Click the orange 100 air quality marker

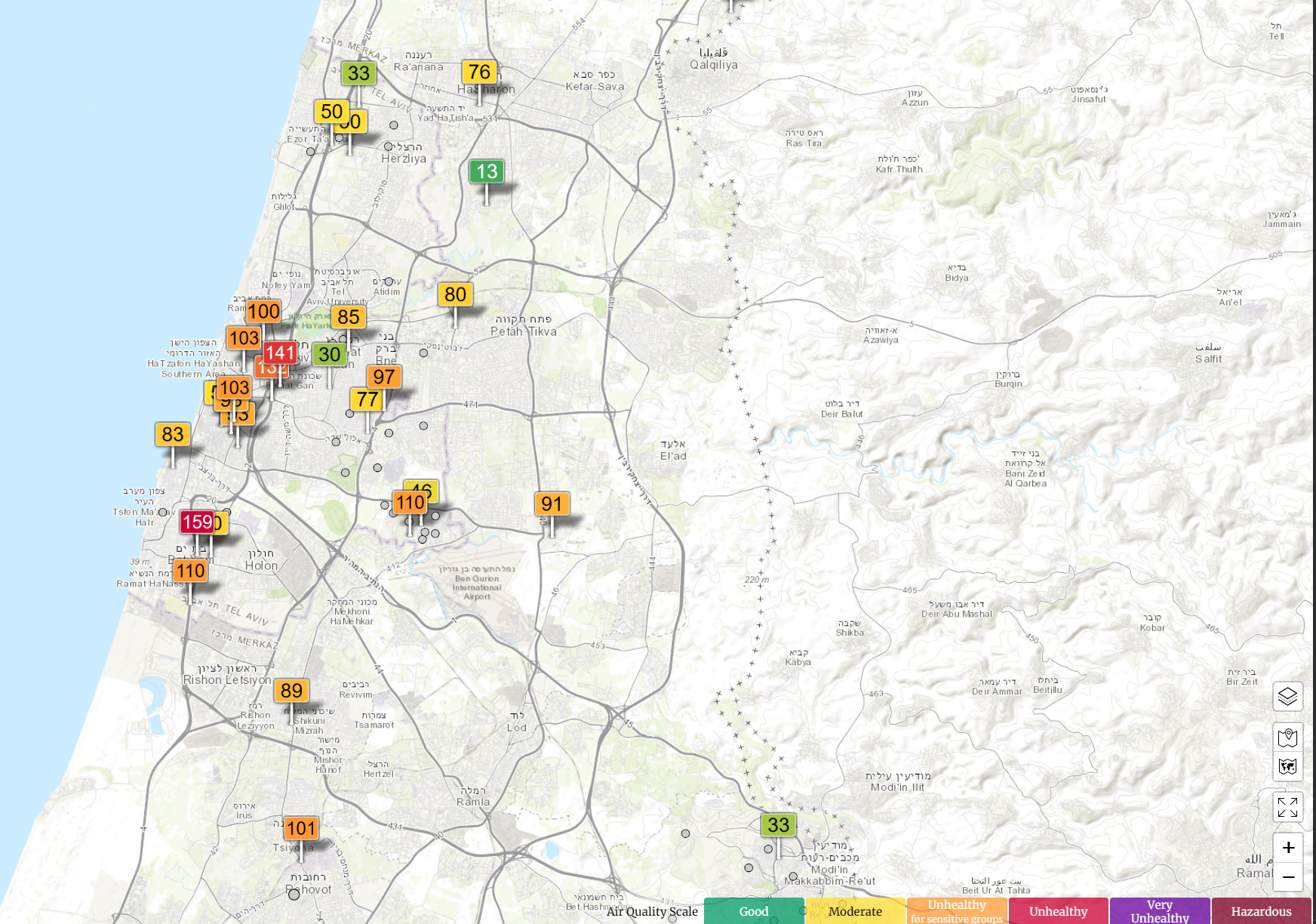263,311
